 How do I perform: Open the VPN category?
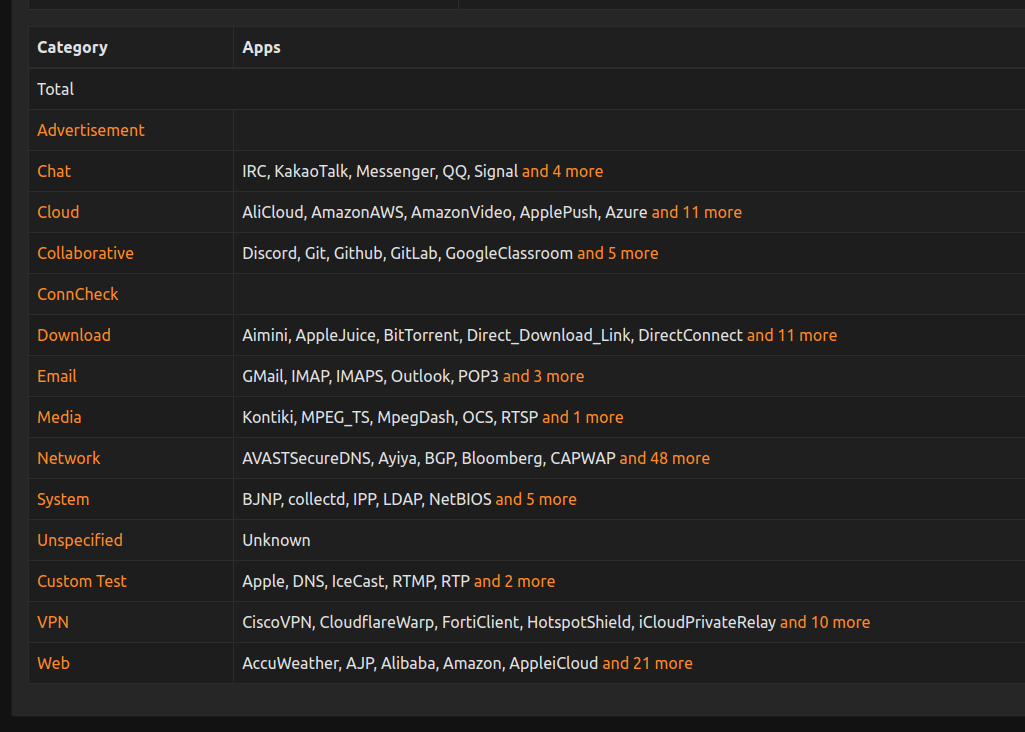53,622
